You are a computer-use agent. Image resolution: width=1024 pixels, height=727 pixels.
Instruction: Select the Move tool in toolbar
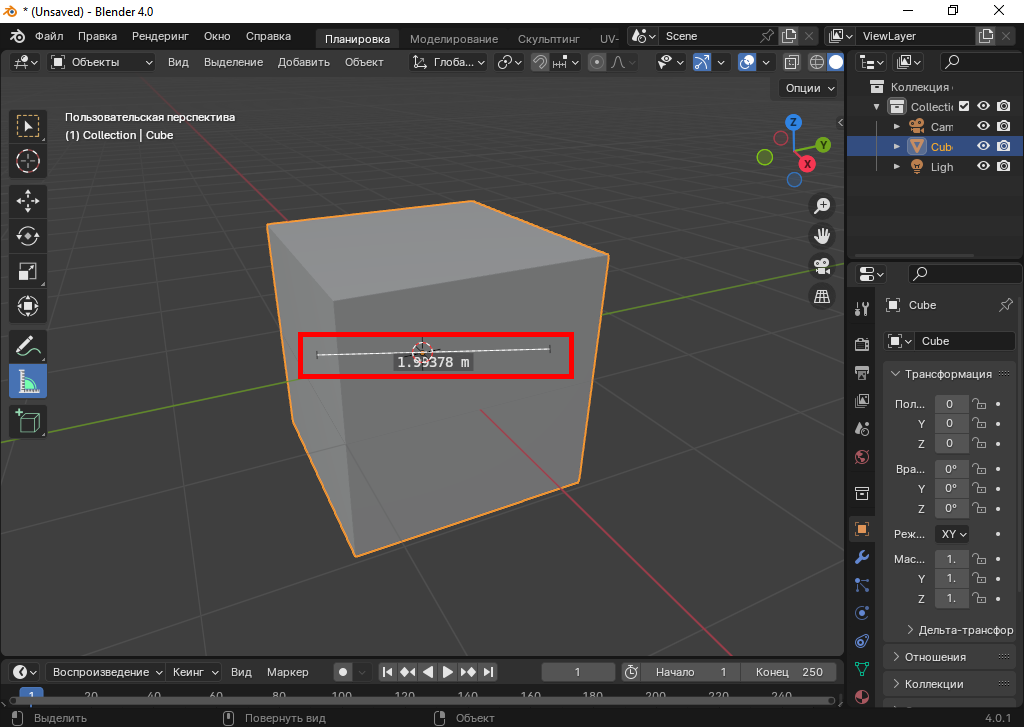pos(28,200)
